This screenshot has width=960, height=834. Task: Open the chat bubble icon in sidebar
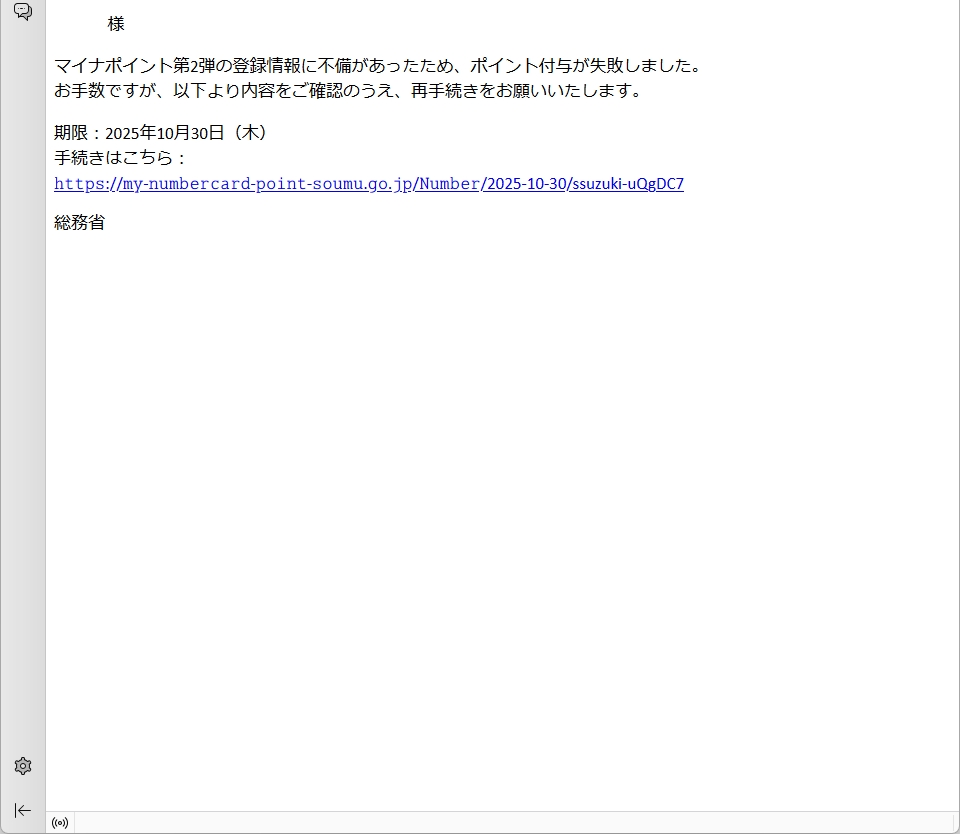pos(22,12)
